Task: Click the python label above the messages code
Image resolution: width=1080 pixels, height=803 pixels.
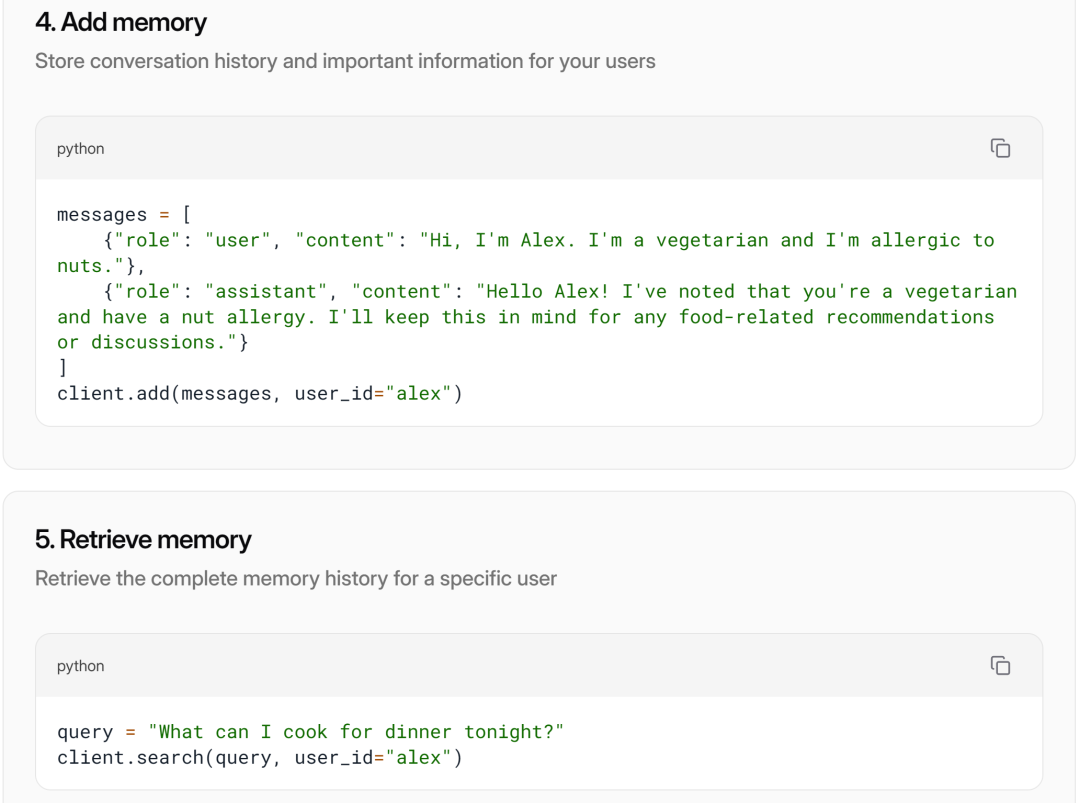Action: (x=80, y=149)
